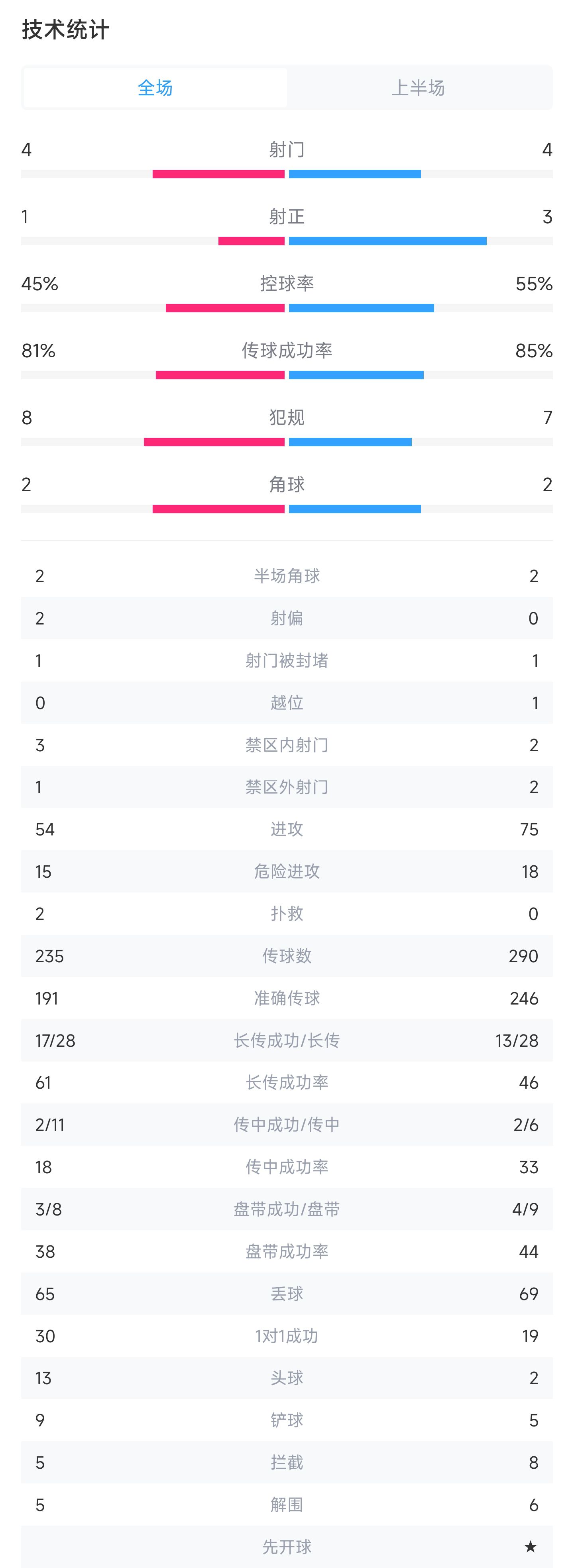Select the 解围 clearances row

[287, 1505]
